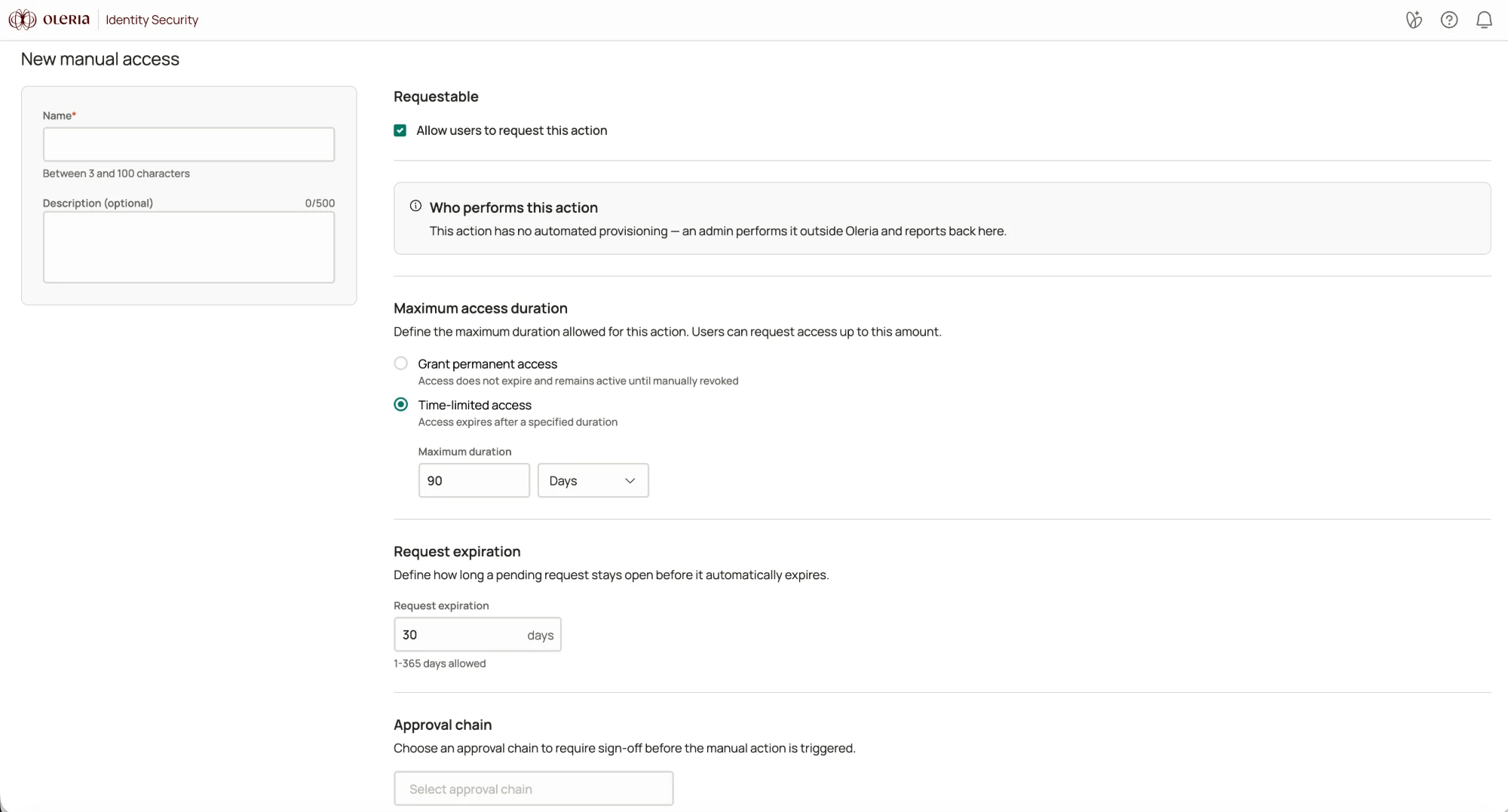The image size is (1508, 812).
Task: Open the Days unit dropdown
Action: pos(593,480)
